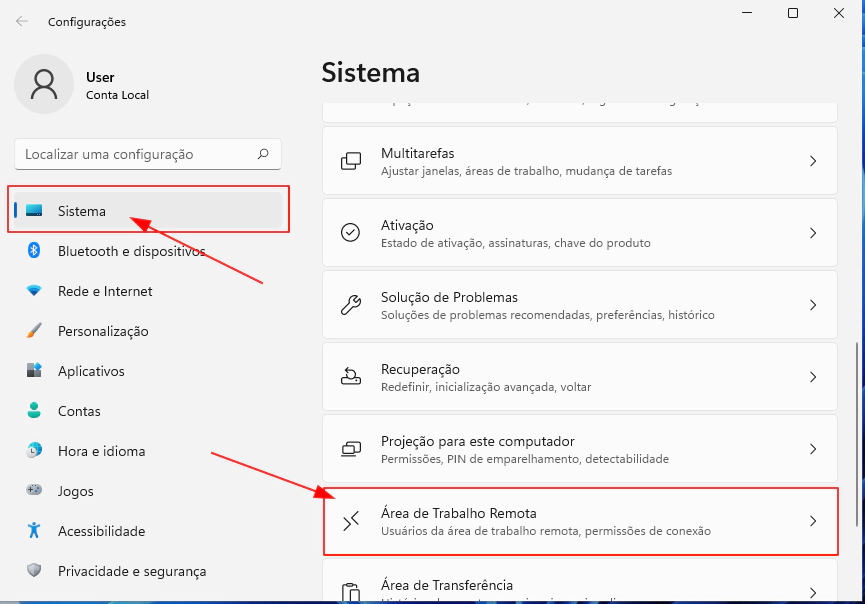Click the Hora e idioma clock icon
This screenshot has height=604, width=865.
[30, 451]
